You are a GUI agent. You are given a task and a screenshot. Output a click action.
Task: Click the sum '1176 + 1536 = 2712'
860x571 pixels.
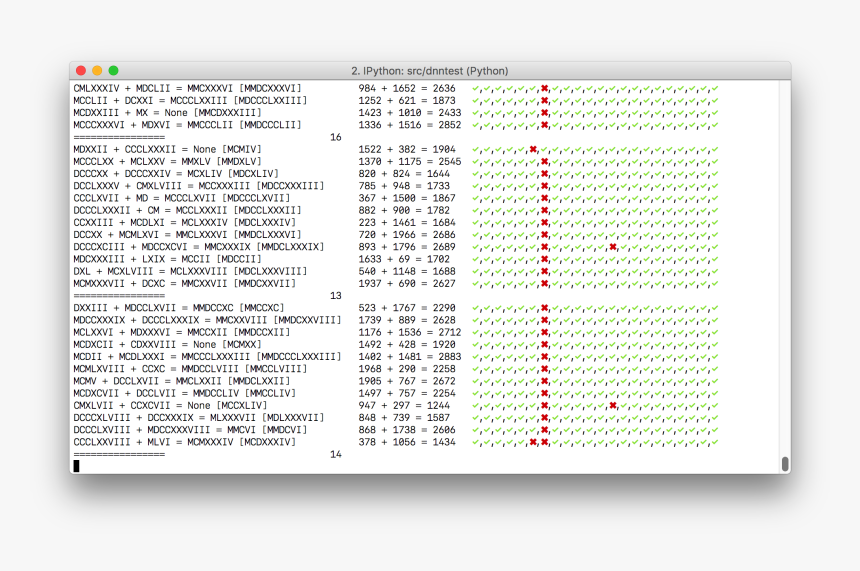pos(410,332)
